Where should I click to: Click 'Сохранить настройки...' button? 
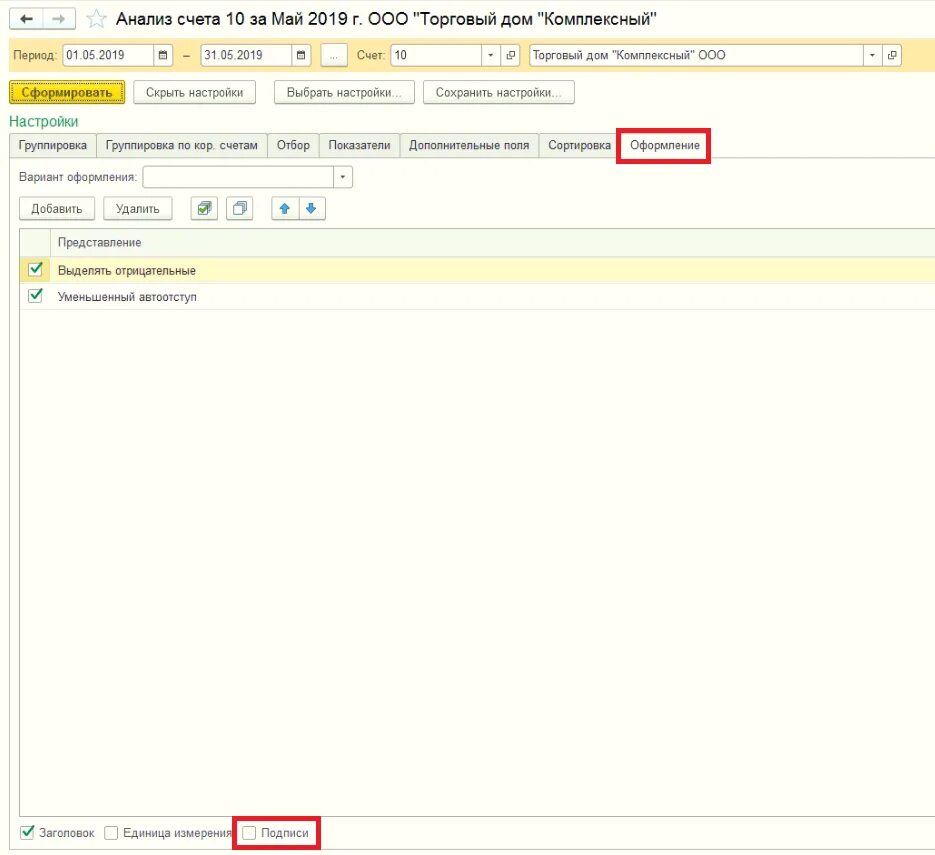click(x=499, y=92)
